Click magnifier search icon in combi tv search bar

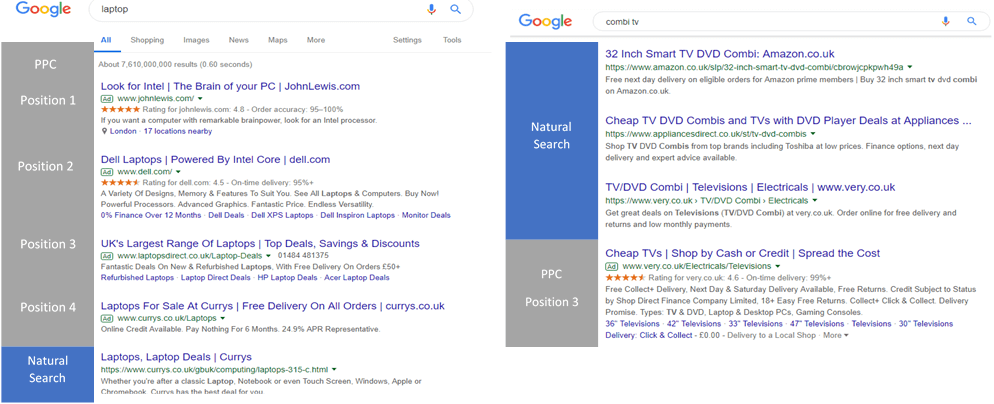click(972, 21)
